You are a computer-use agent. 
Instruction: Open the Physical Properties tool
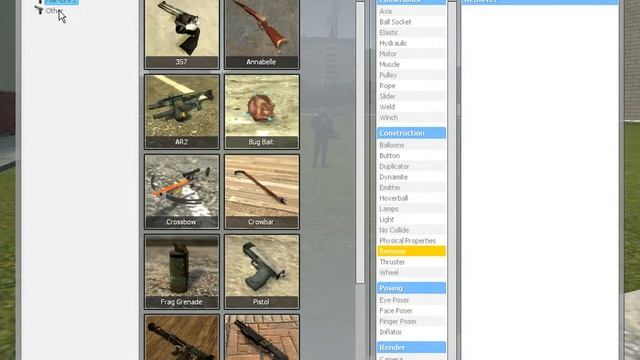[411, 241]
